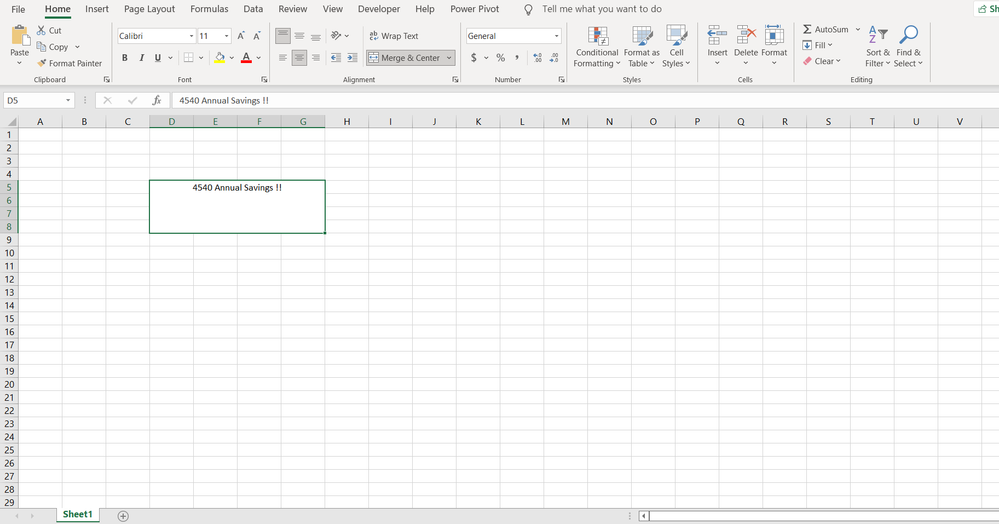This screenshot has width=999, height=524.
Task: Toggle Align Left
Action: coord(283,58)
